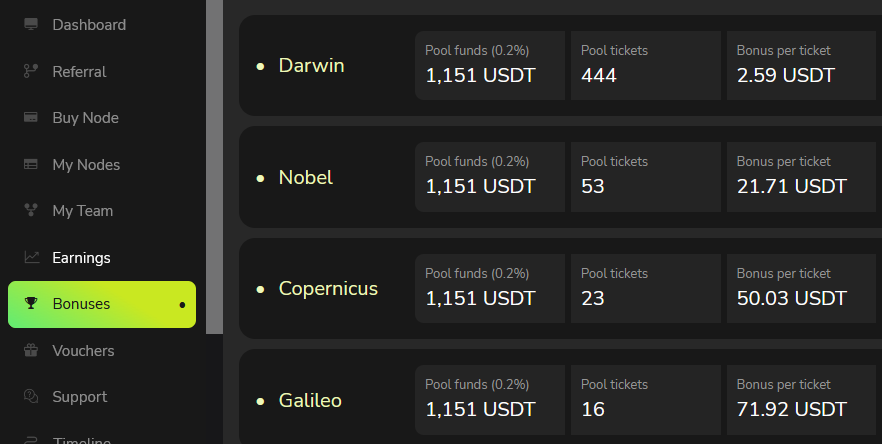Viewport: 882px width, 444px height.
Task: Click the Earnings chart icon
Action: (31, 257)
